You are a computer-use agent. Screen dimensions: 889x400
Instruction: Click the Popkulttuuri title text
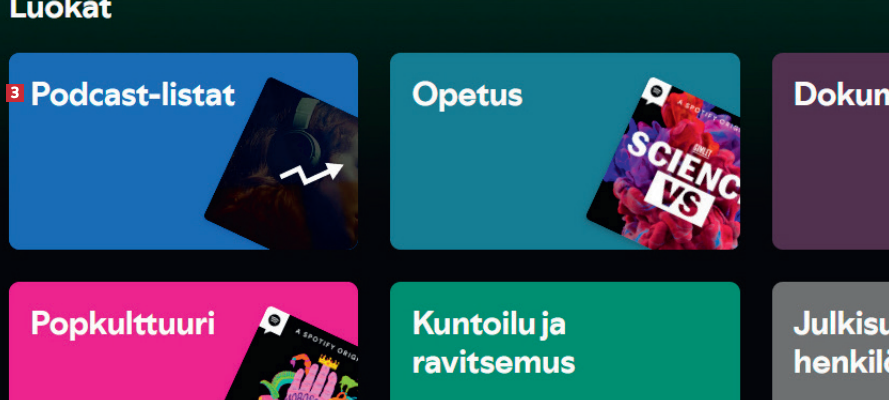(x=123, y=324)
